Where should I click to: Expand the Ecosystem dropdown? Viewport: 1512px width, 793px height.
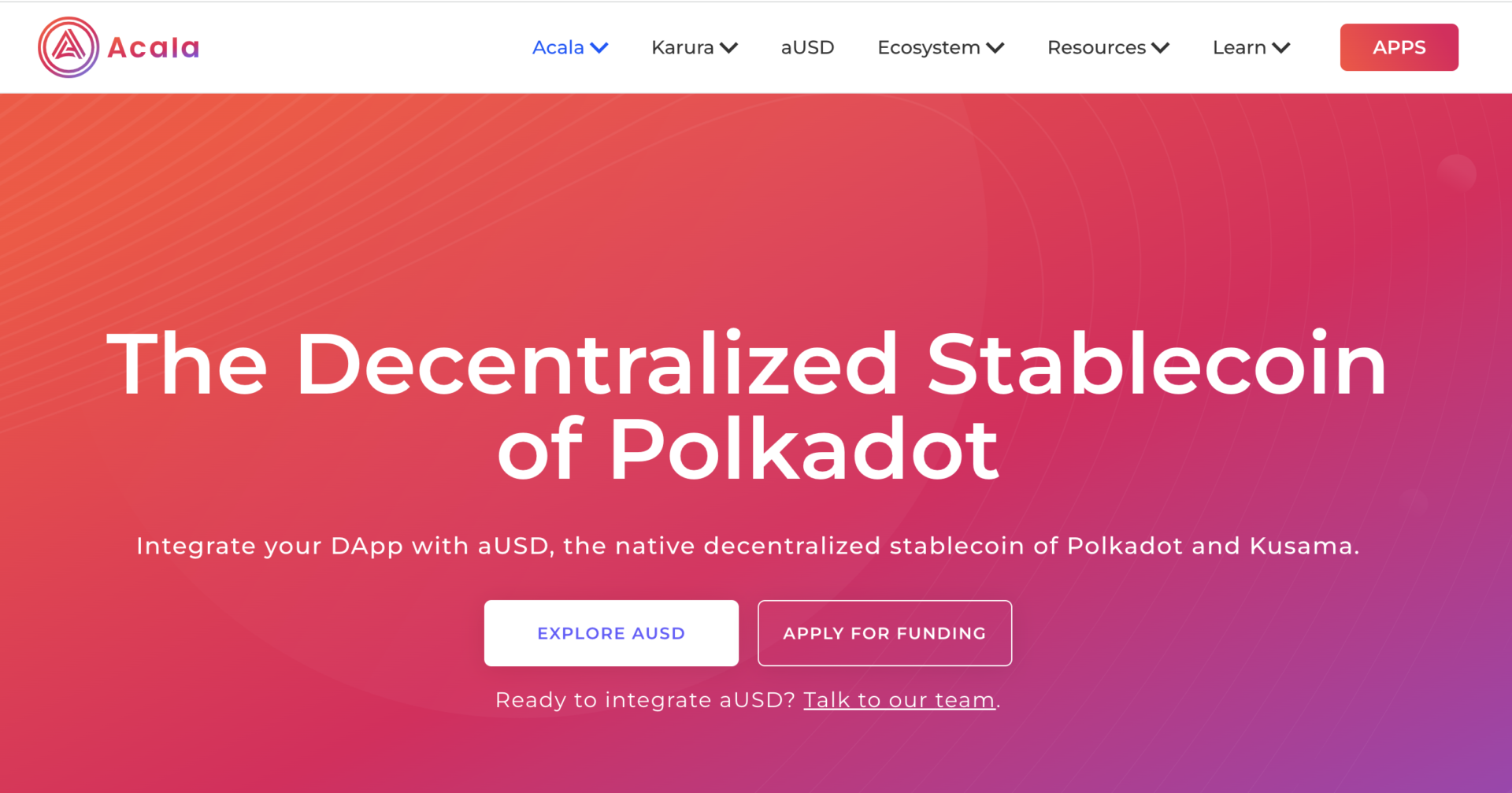click(x=929, y=47)
